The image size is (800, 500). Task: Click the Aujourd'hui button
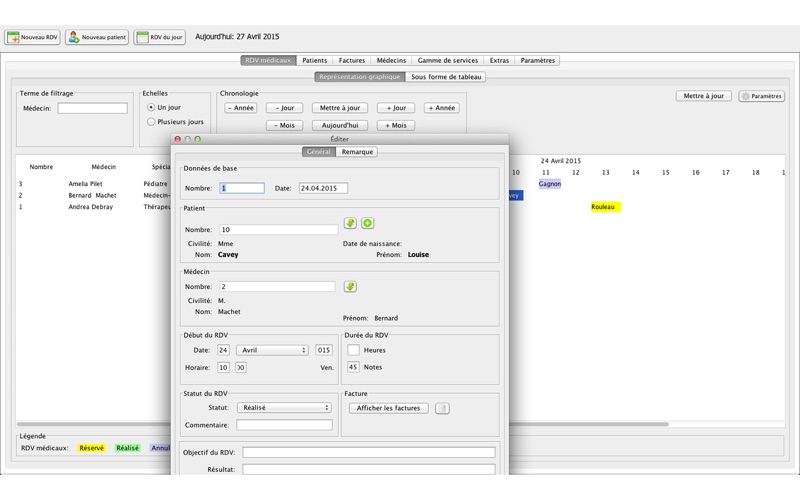pyautogui.click(x=340, y=125)
